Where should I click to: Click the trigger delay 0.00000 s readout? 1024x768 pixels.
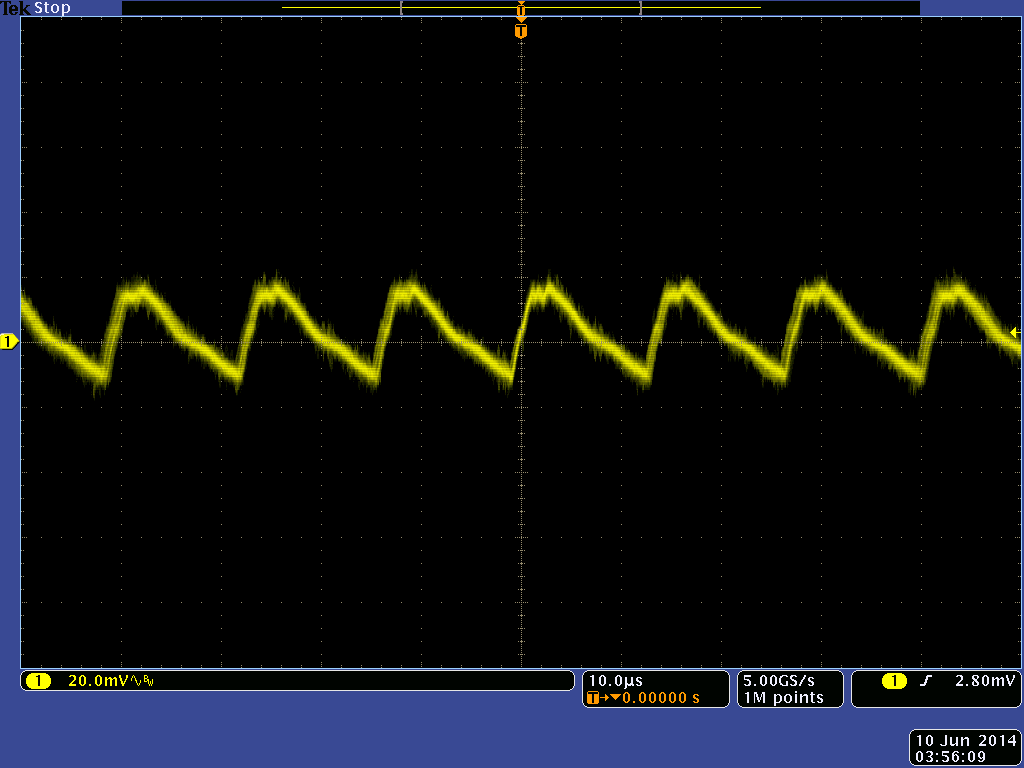660,698
